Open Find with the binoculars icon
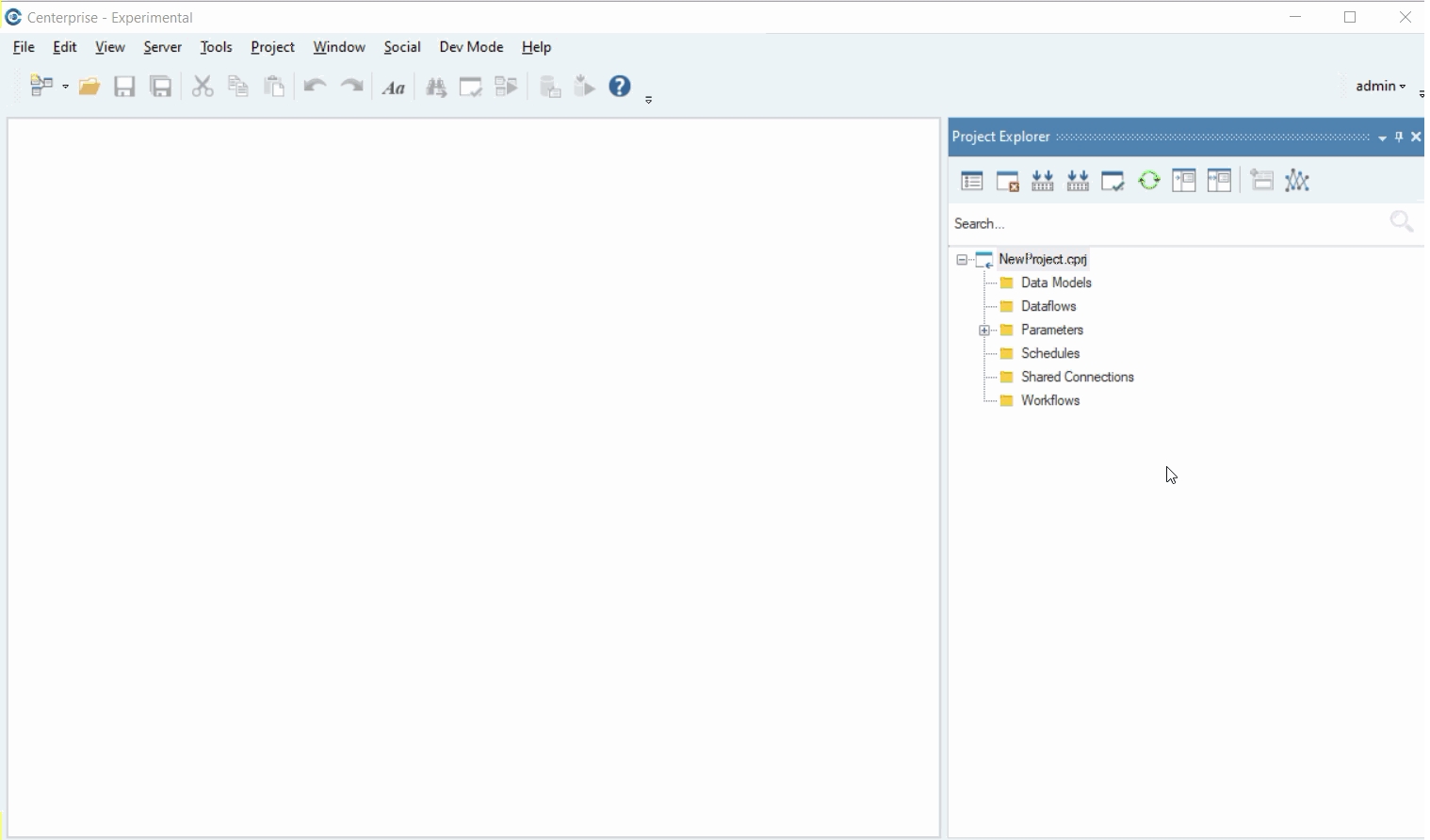The width and height of the screenshot is (1430, 840). [x=436, y=89]
